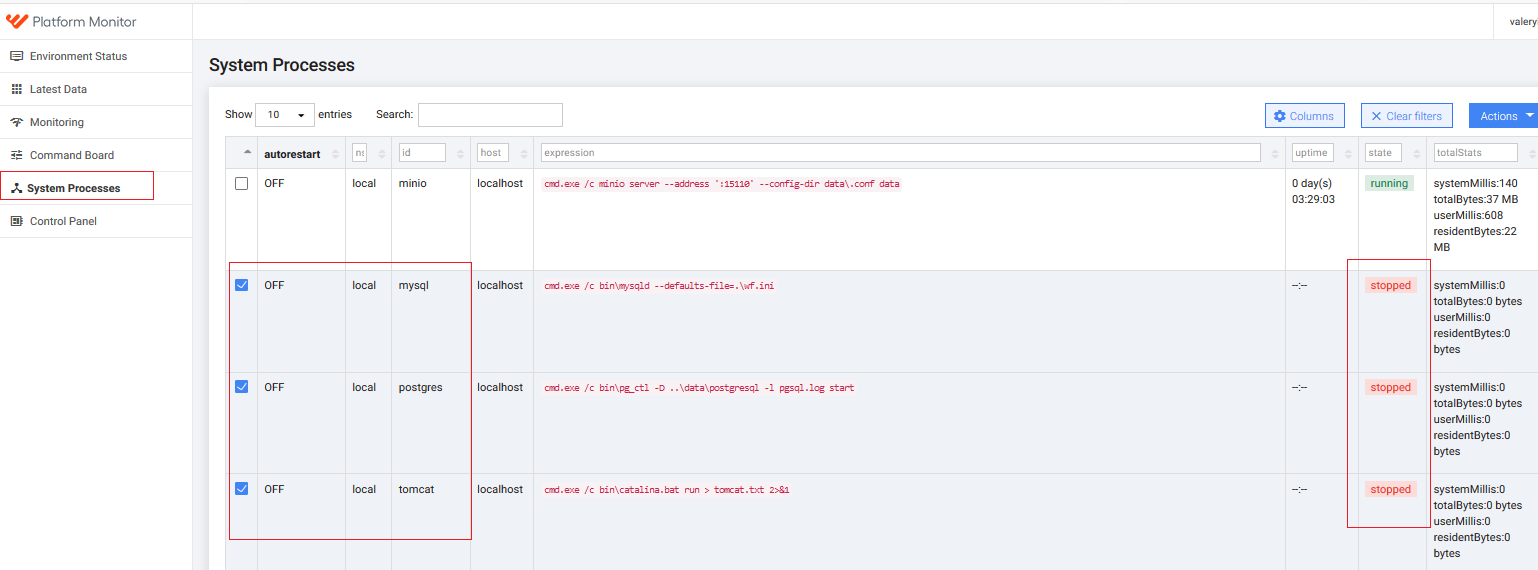Screen dimensions: 1538x570
Task: Click the Platform Monitor logo icon
Action: click(x=16, y=21)
